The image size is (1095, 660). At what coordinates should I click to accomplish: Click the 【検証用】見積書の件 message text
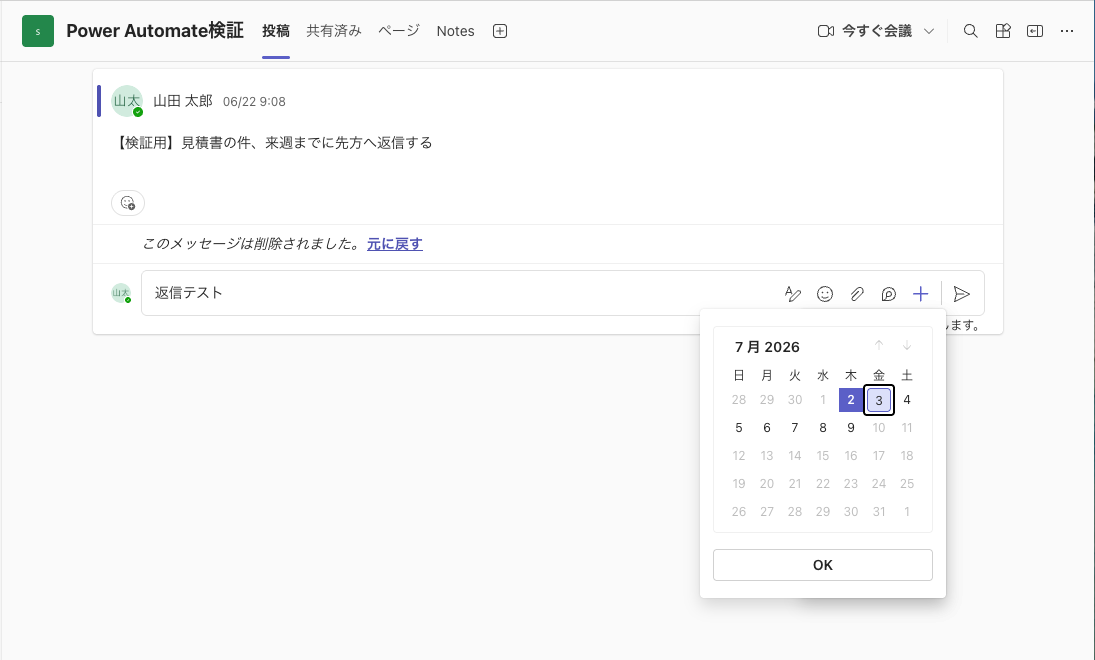(272, 143)
